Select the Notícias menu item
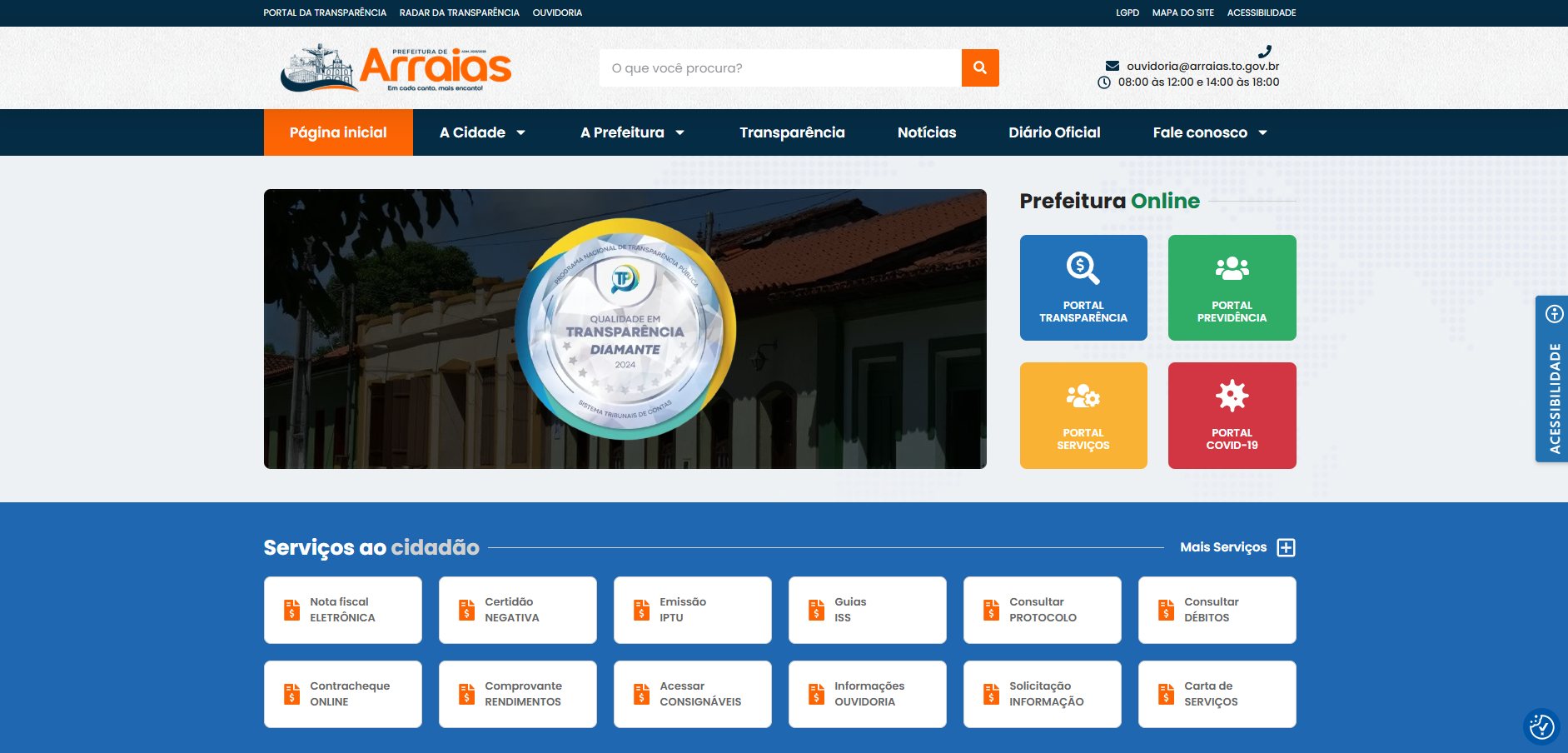1568x753 pixels. point(926,132)
